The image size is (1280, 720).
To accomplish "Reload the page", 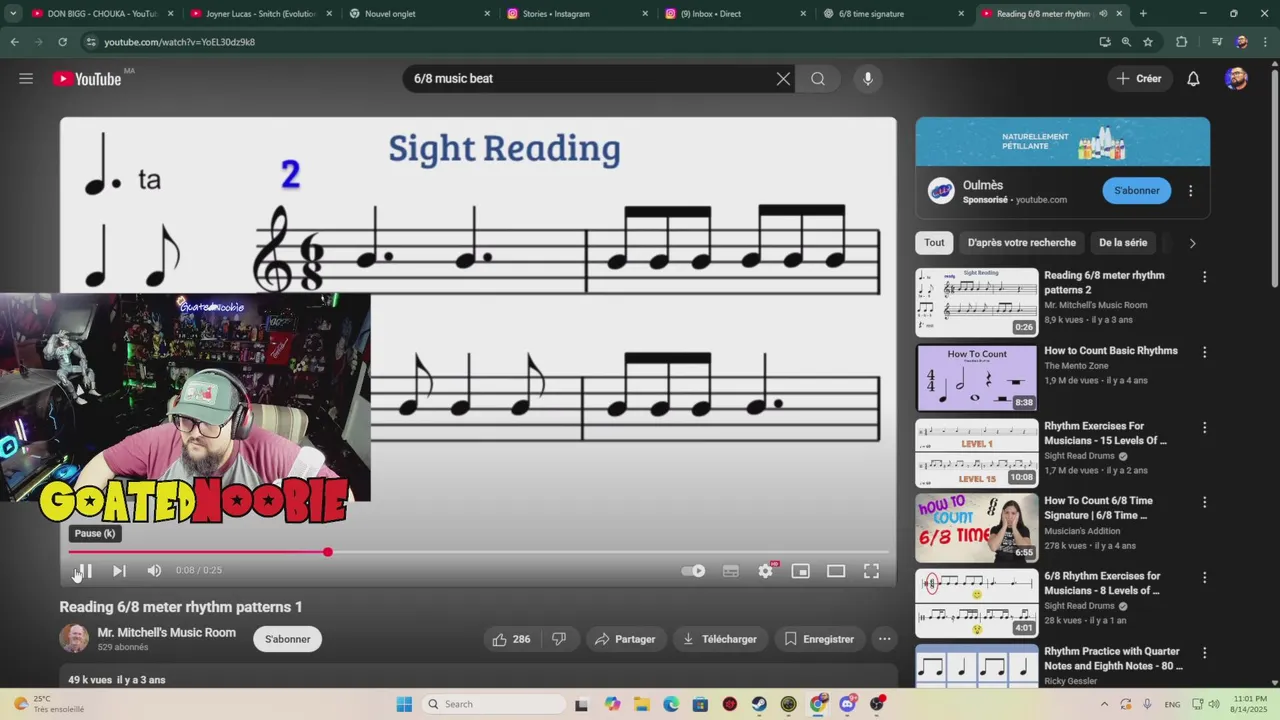I will pyautogui.click(x=62, y=42).
